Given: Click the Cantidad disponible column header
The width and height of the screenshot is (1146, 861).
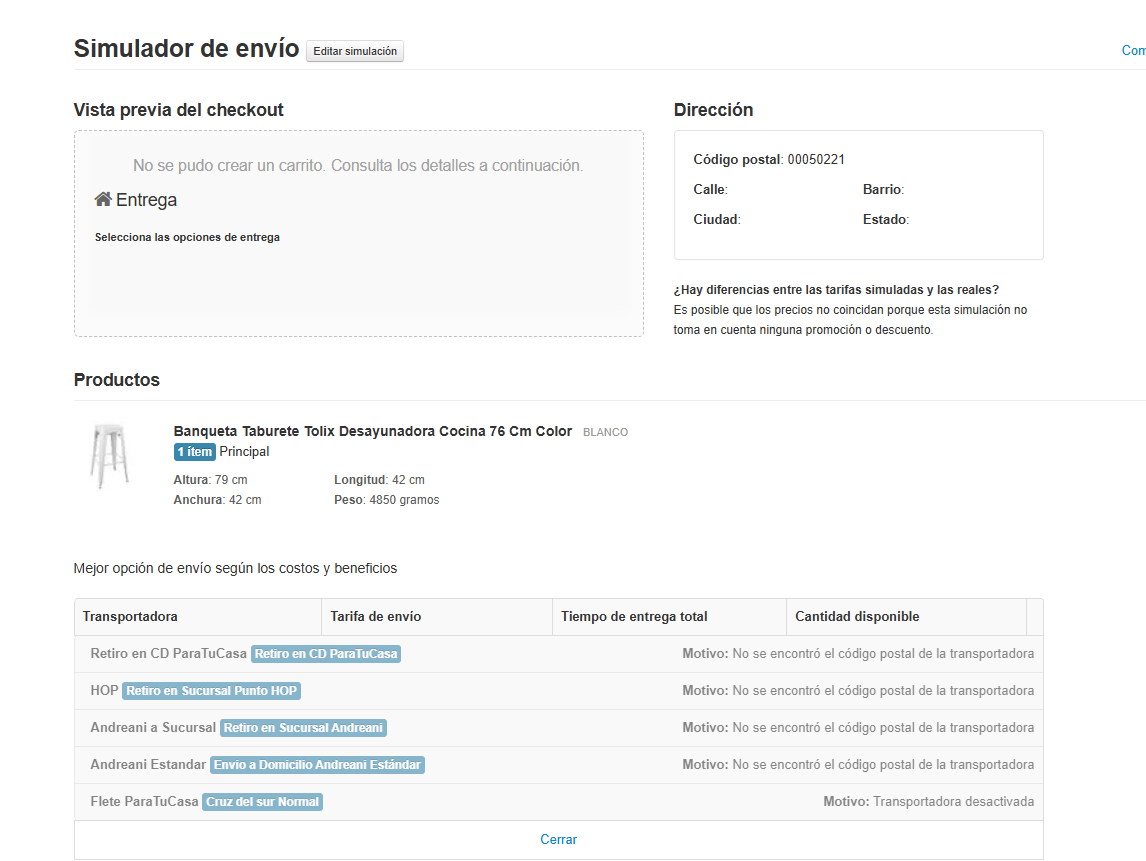Looking at the screenshot, I should click(857, 617).
